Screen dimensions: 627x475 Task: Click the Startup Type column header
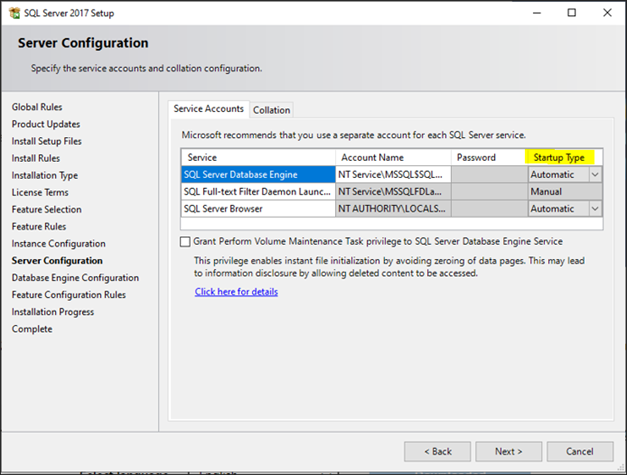[x=560, y=157]
